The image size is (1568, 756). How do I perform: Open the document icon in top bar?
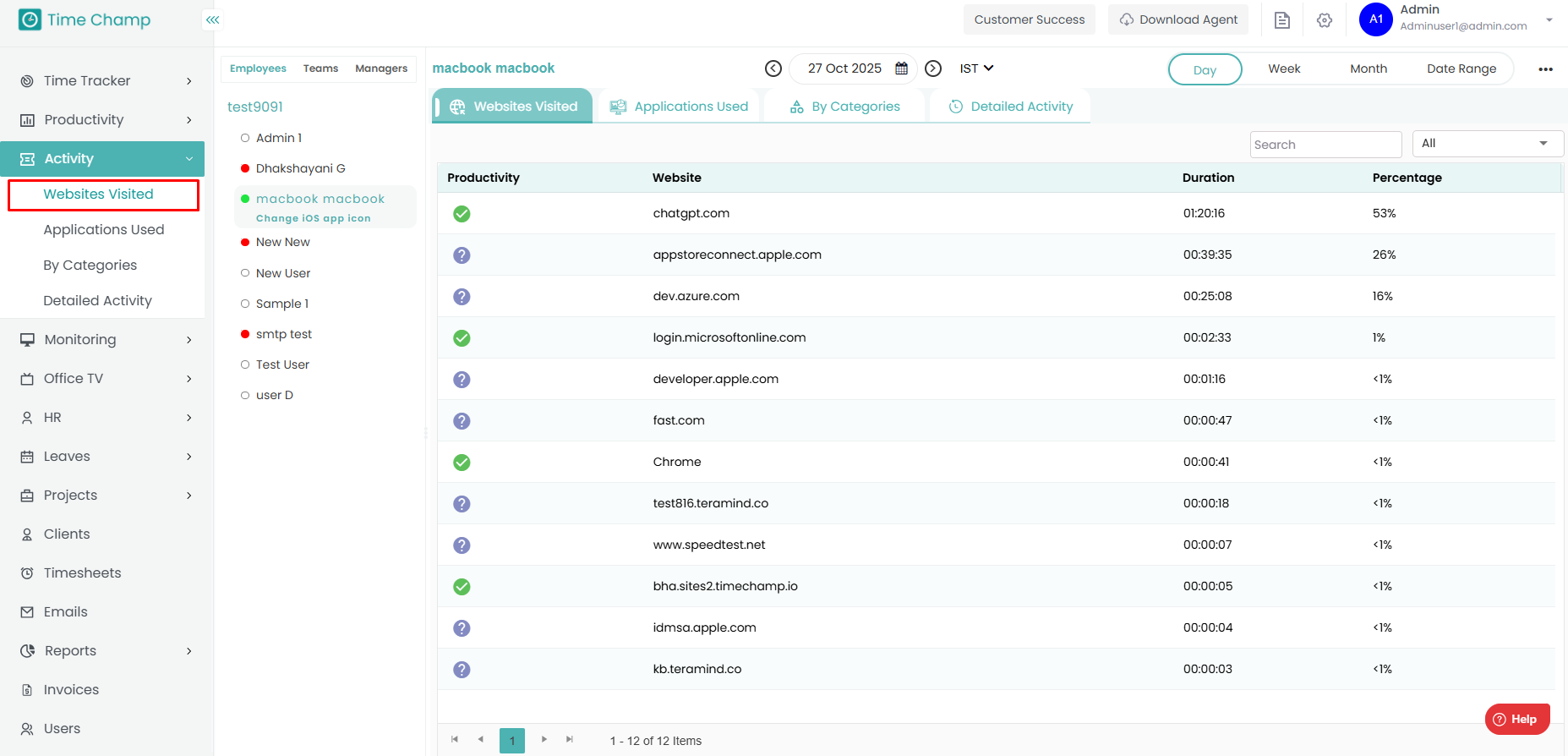[1282, 20]
